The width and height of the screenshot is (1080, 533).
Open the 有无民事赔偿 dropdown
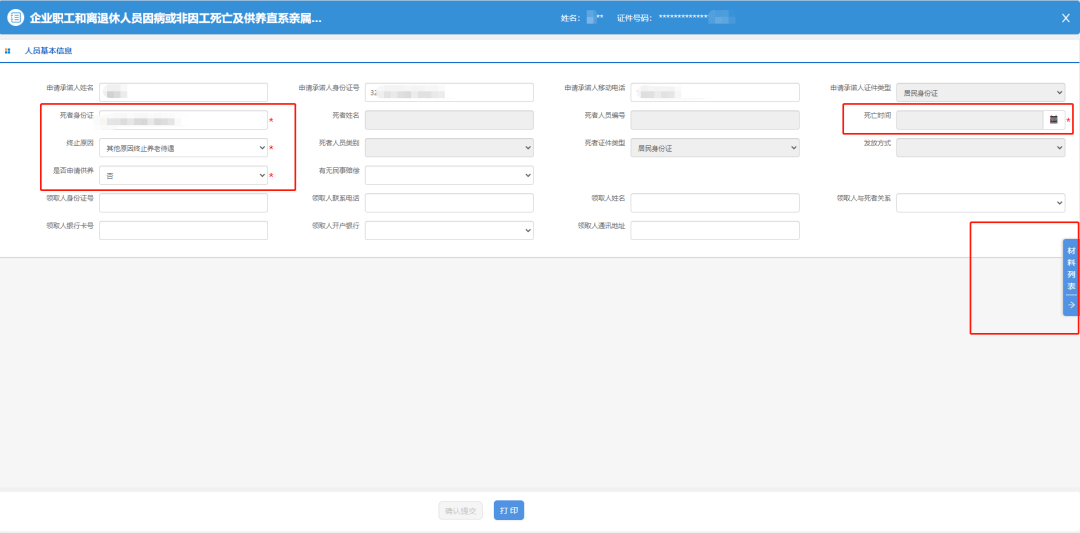[449, 176]
